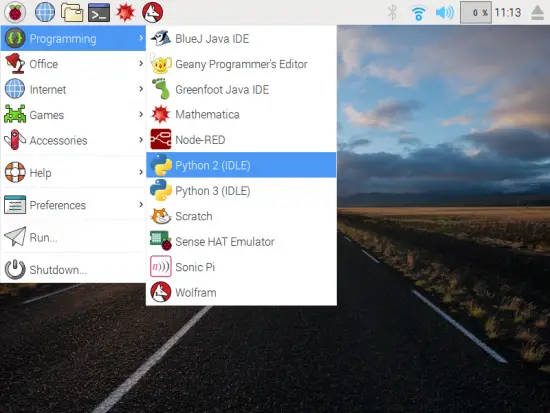
Task: Open Scratch from the Programming menu
Action: (241, 216)
